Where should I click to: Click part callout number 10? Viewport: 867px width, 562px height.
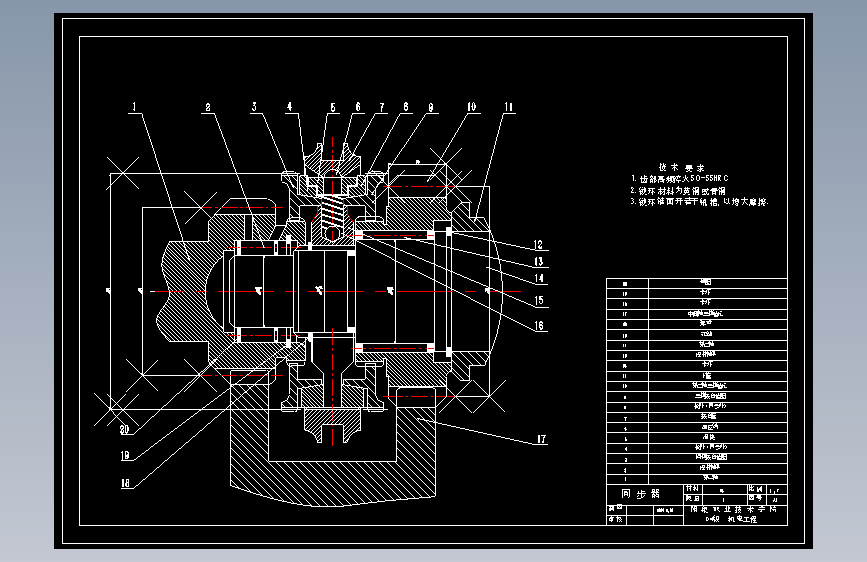pyautogui.click(x=472, y=106)
